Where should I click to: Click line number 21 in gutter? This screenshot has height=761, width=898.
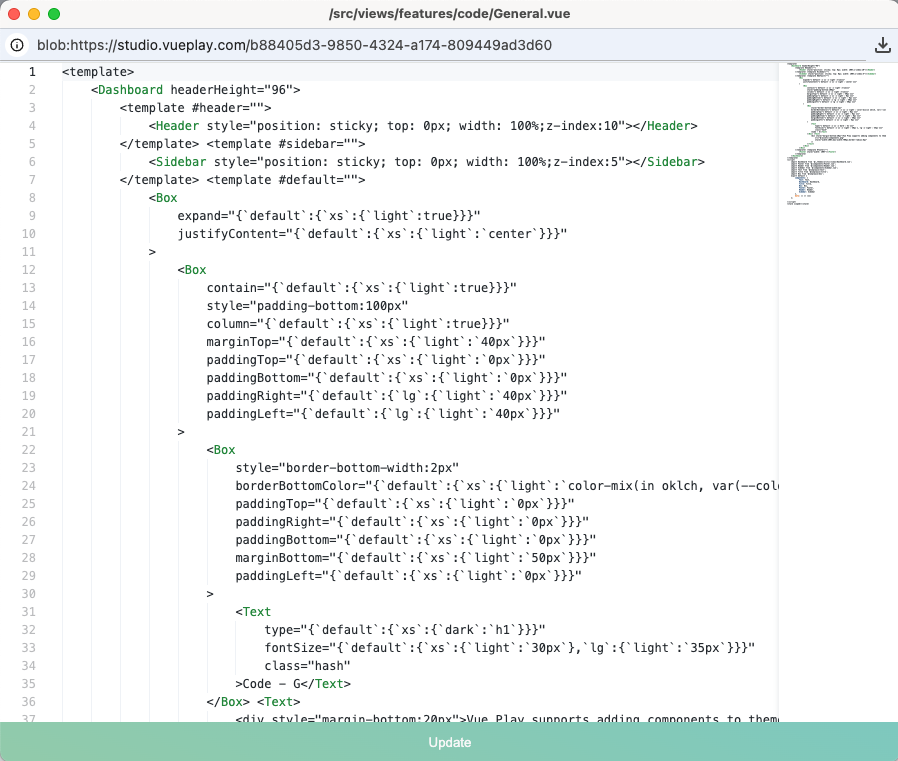pyautogui.click(x=29, y=432)
